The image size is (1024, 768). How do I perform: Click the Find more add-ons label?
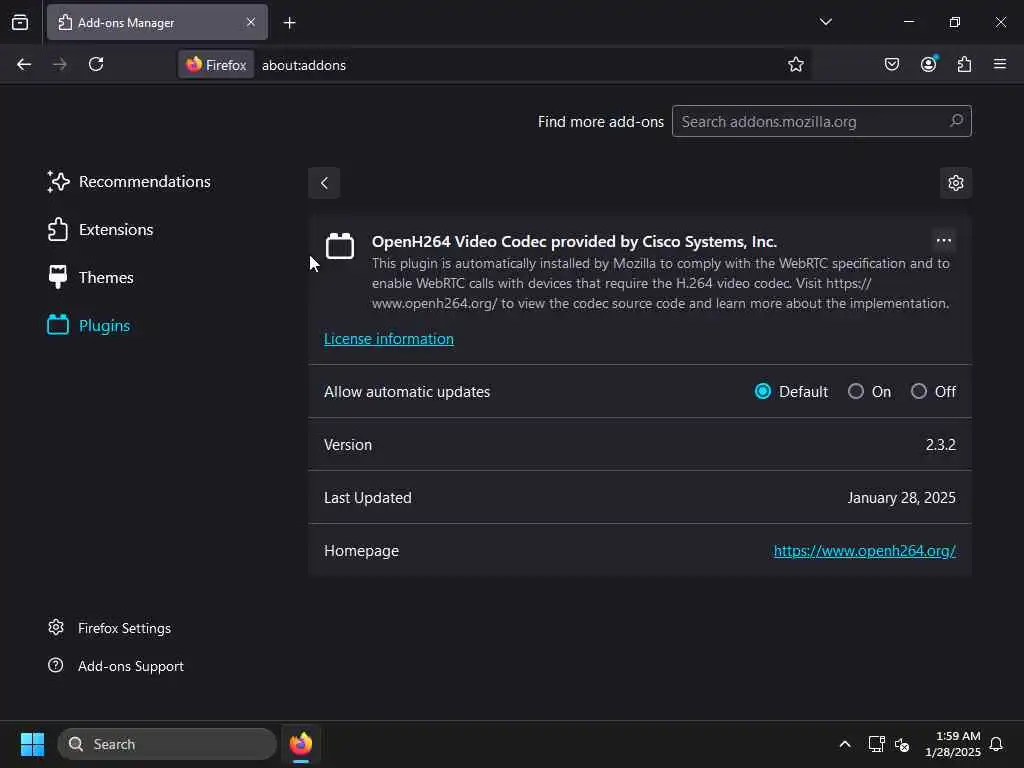[x=601, y=121]
